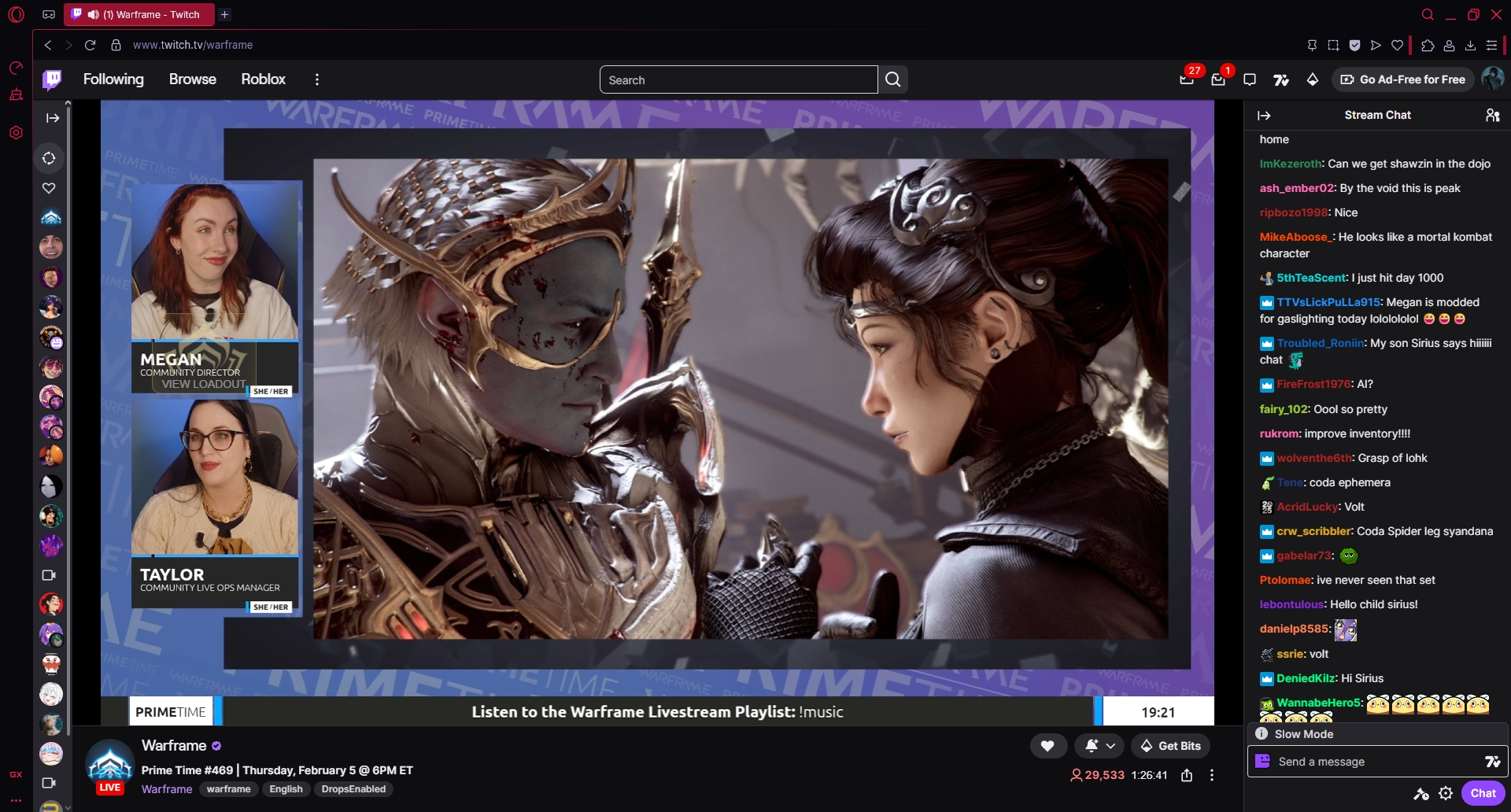Collapse the Stream Chat panel
This screenshot has width=1511, height=812.
click(x=1264, y=115)
